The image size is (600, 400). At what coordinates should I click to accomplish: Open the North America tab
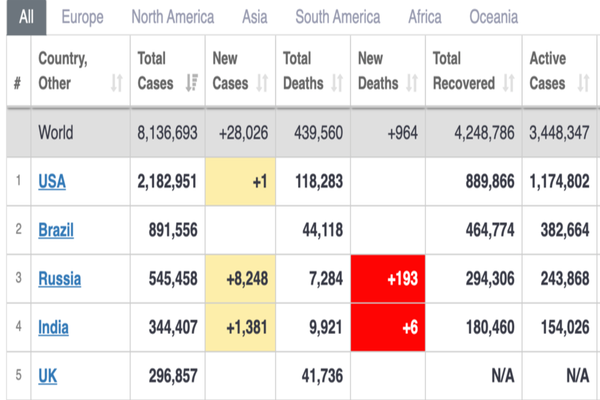172,17
